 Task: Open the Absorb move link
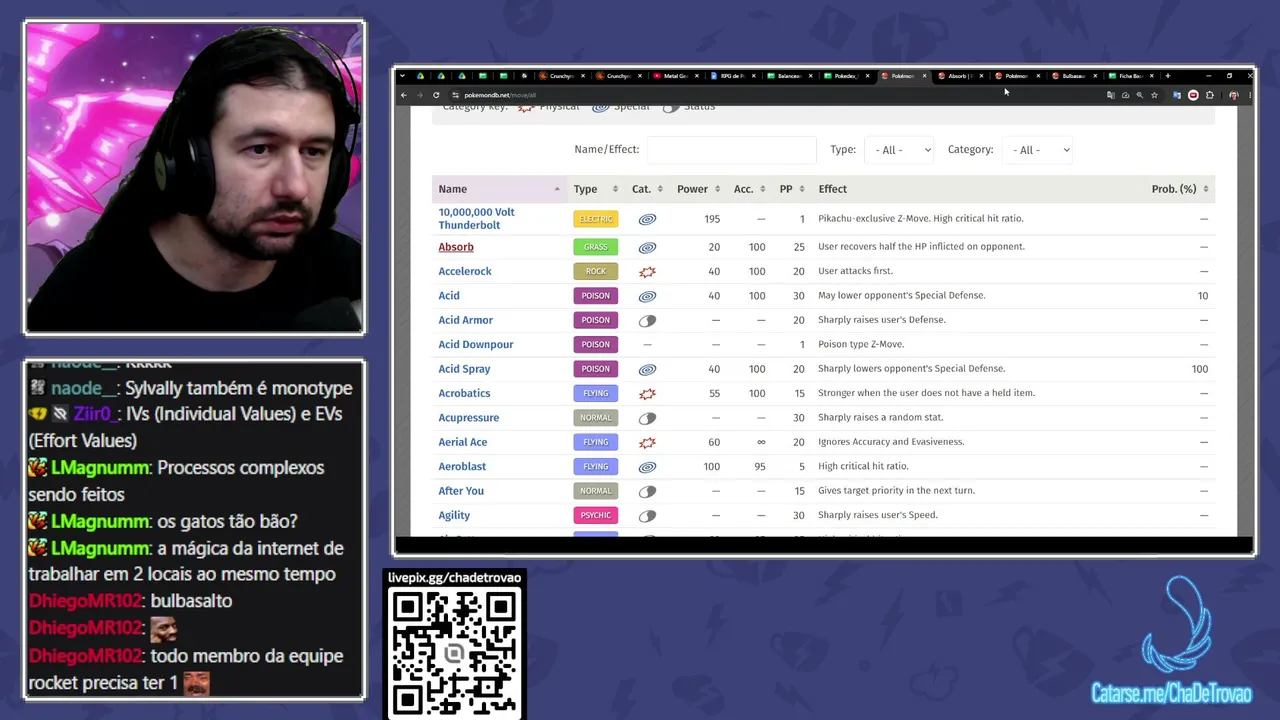(456, 247)
